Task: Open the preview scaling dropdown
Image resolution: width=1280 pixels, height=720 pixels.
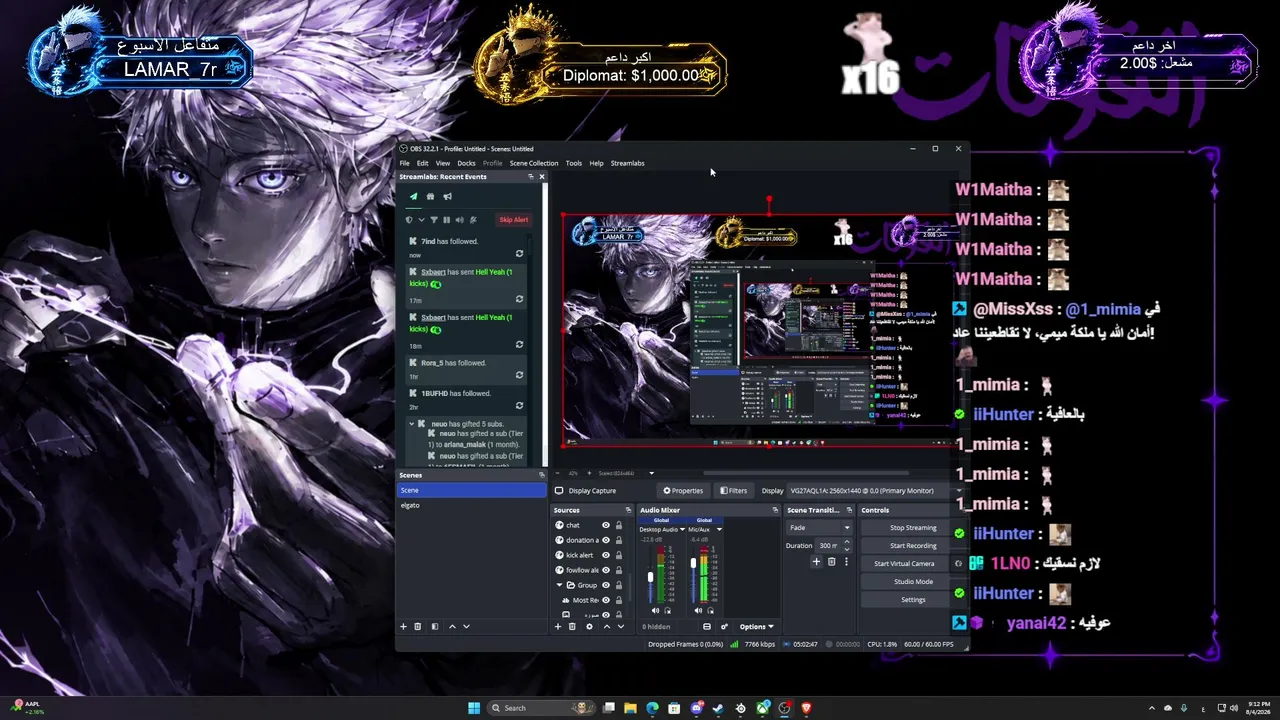Action: (627, 473)
